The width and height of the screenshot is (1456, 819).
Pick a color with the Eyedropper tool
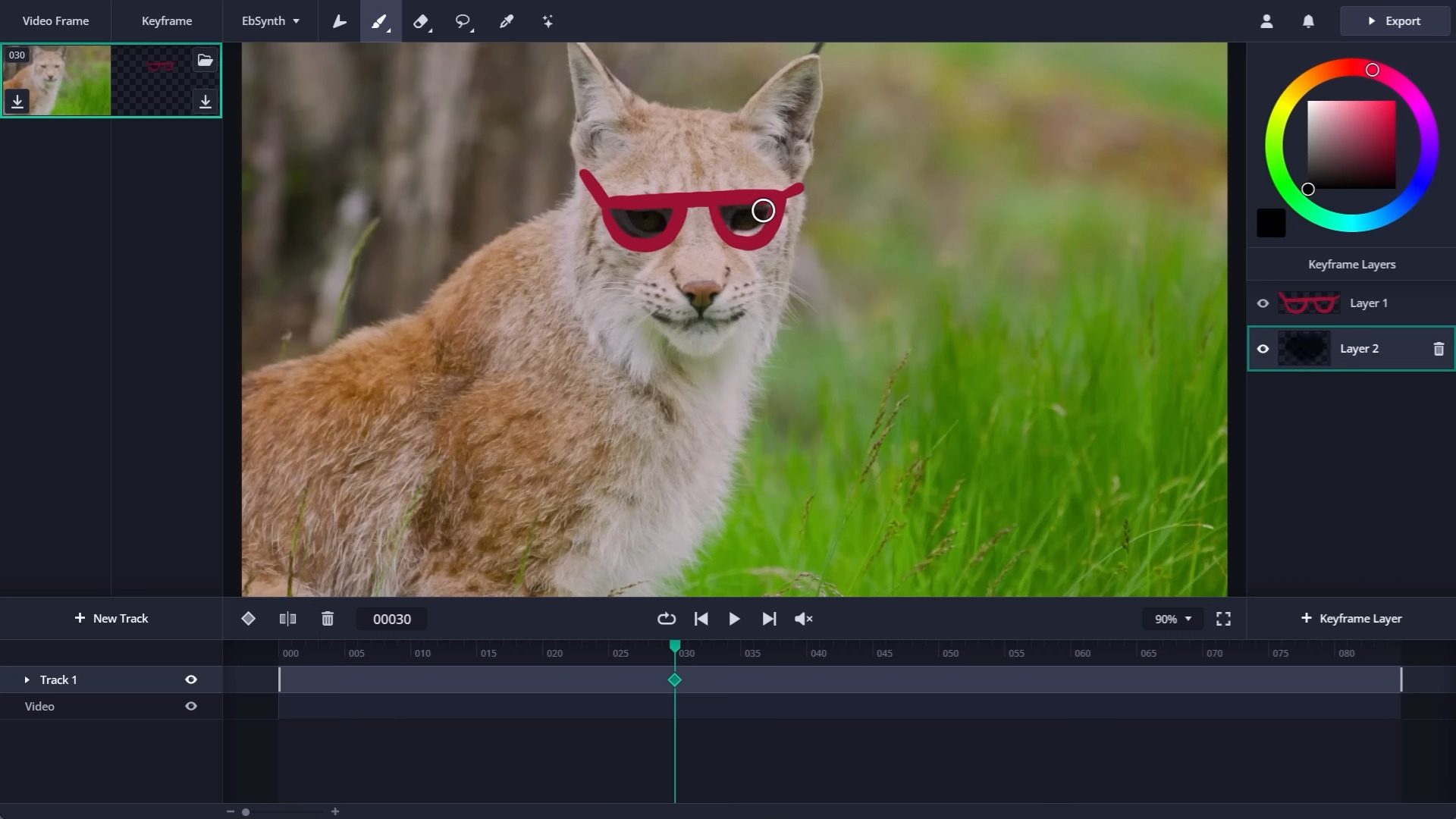506,21
